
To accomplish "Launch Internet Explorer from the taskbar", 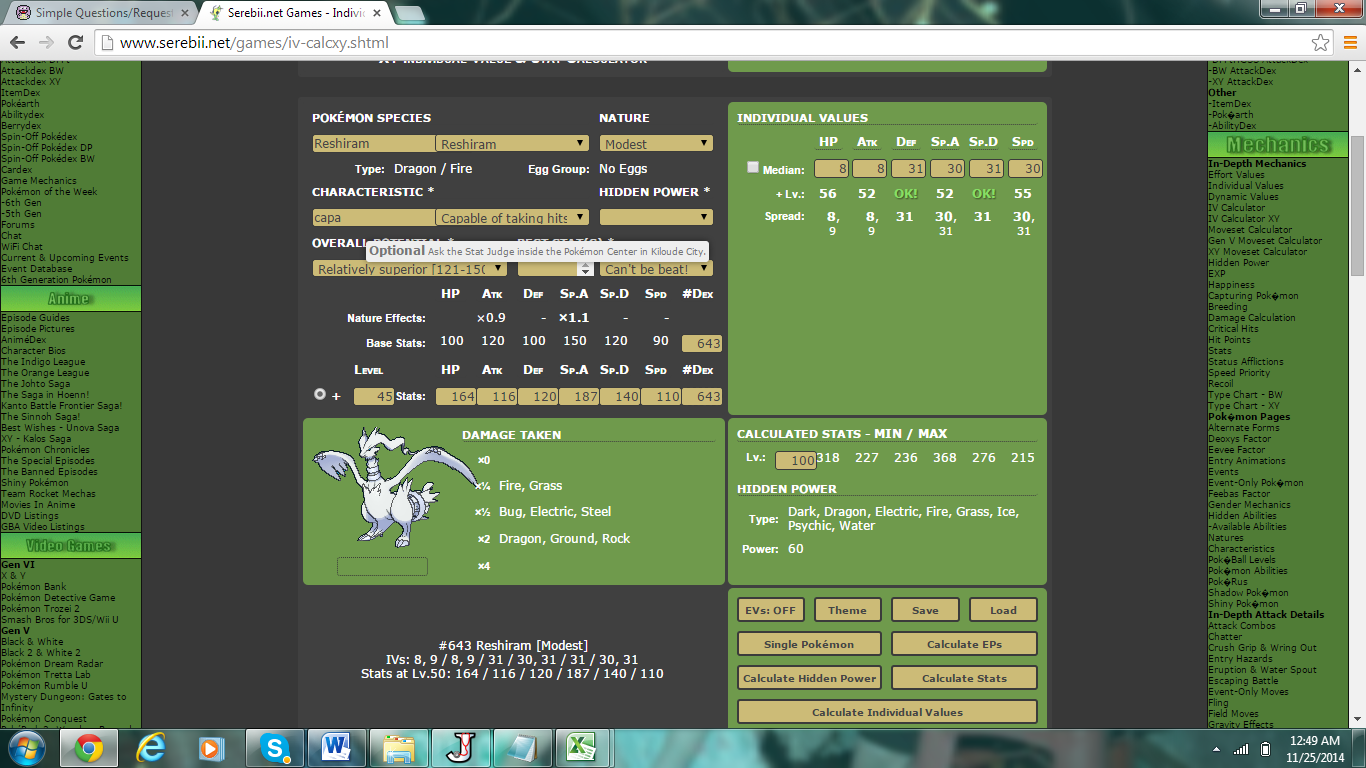I will (150, 748).
